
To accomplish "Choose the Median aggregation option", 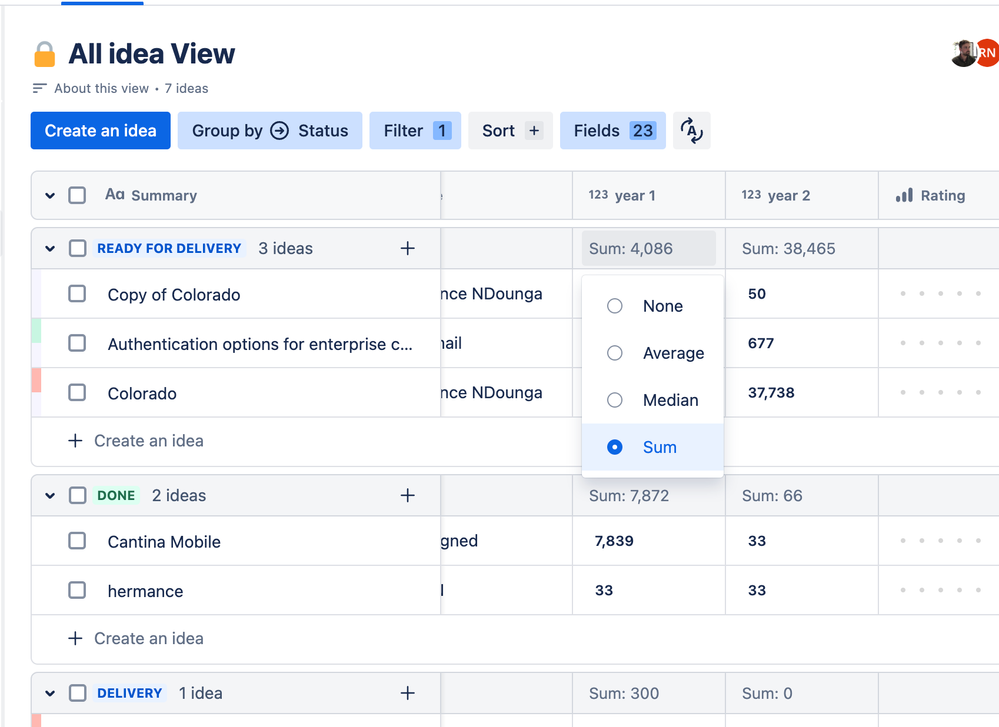I will coord(652,400).
